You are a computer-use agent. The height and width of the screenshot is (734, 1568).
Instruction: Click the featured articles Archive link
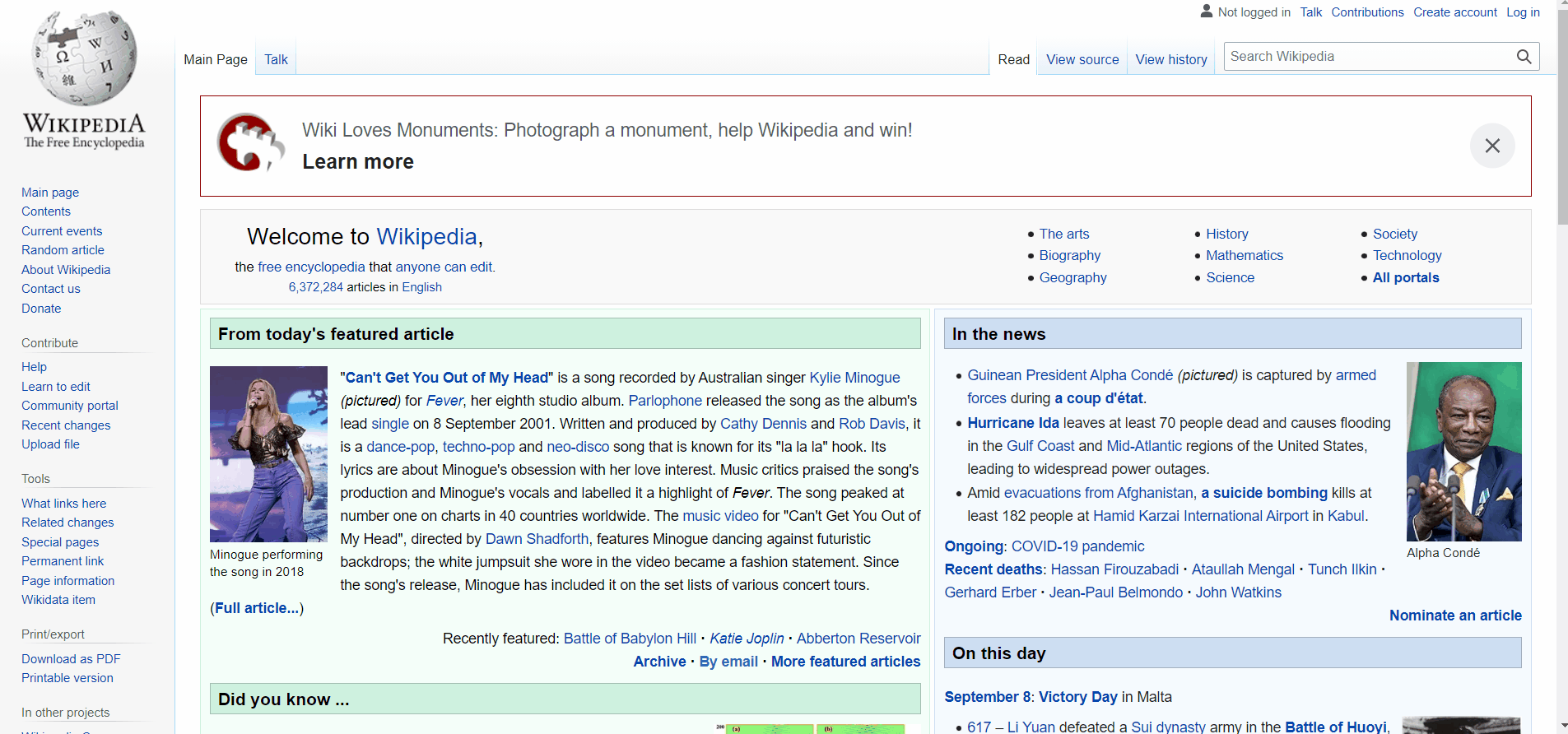[x=659, y=662]
